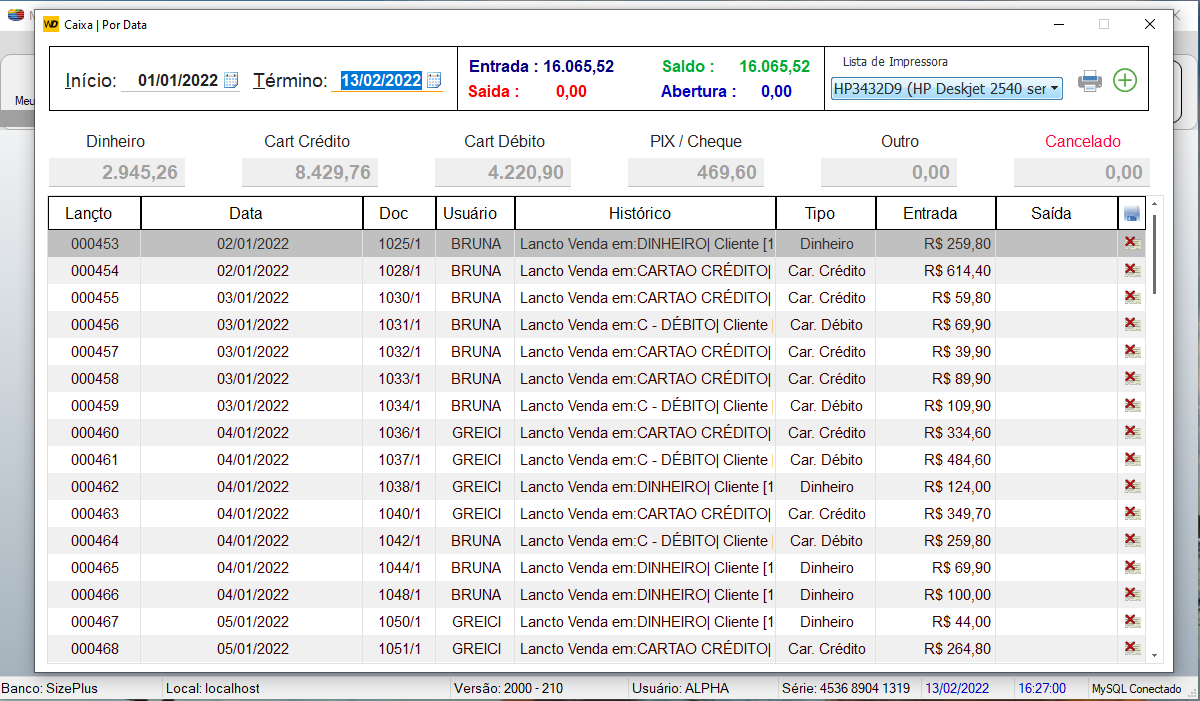Print the cash report with printer icon

(1090, 81)
